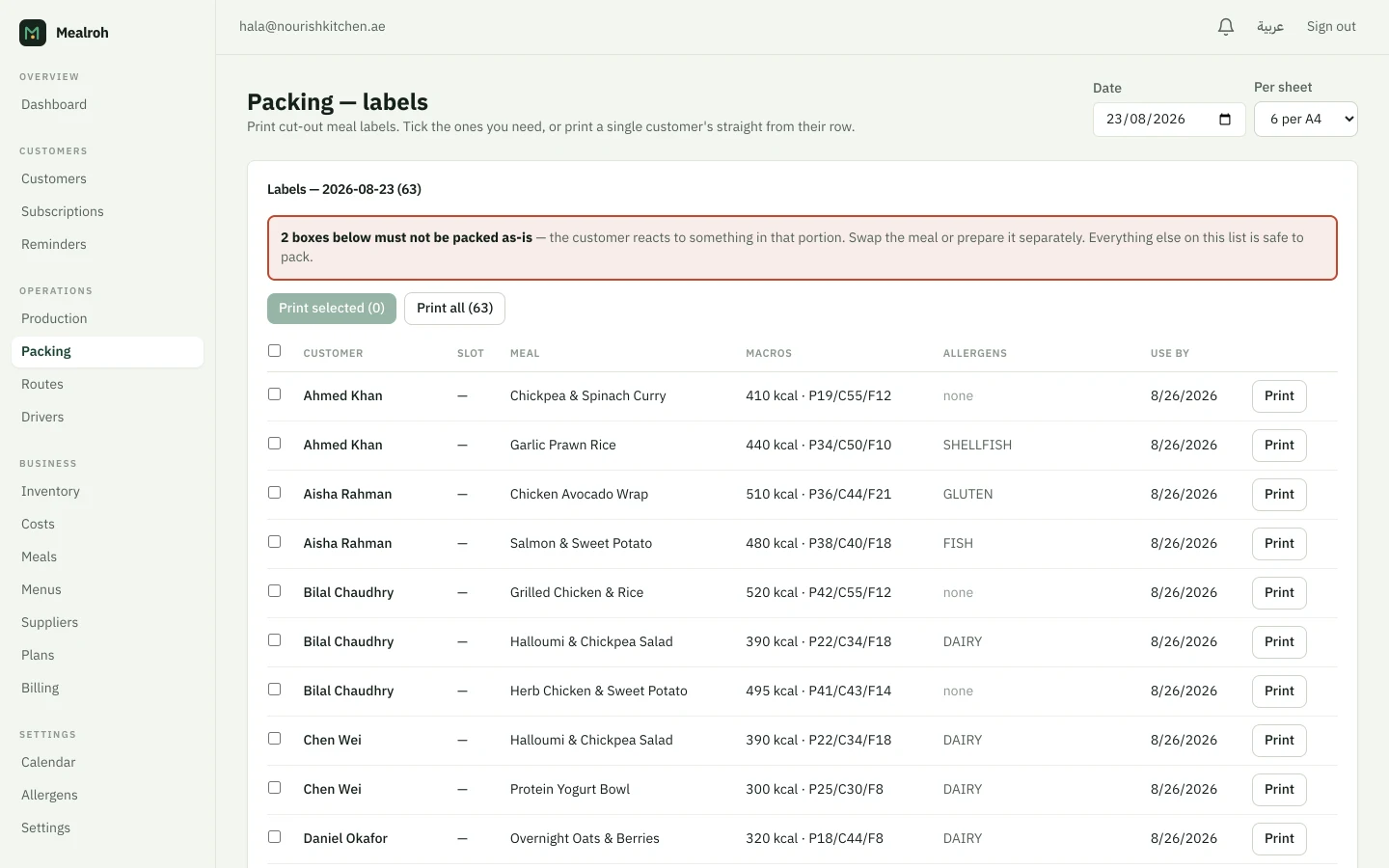The width and height of the screenshot is (1389, 868).
Task: Open the notifications bell
Action: pos(1226,27)
